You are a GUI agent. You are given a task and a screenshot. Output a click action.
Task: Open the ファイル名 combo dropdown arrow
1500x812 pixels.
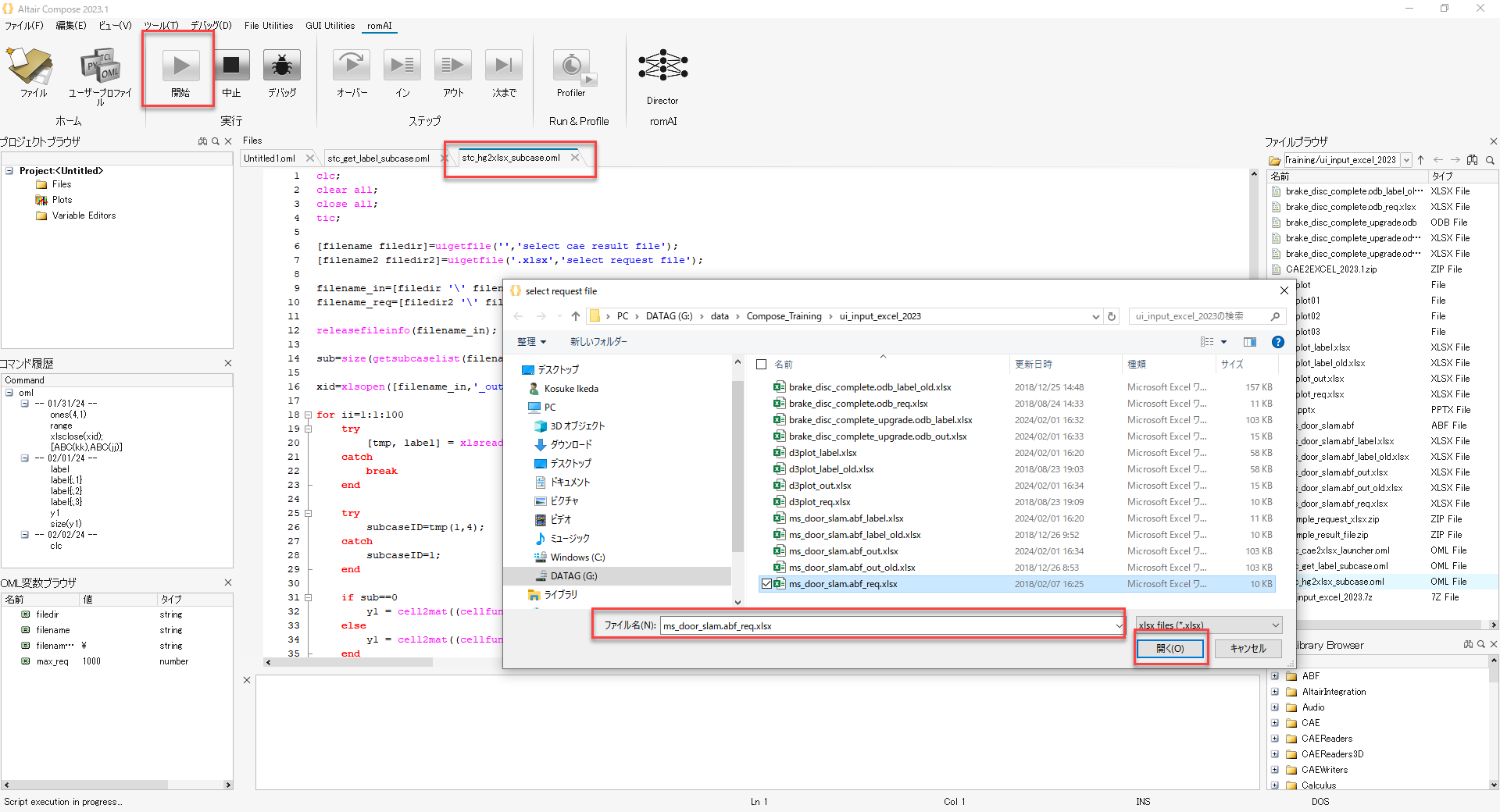pyautogui.click(x=1119, y=625)
